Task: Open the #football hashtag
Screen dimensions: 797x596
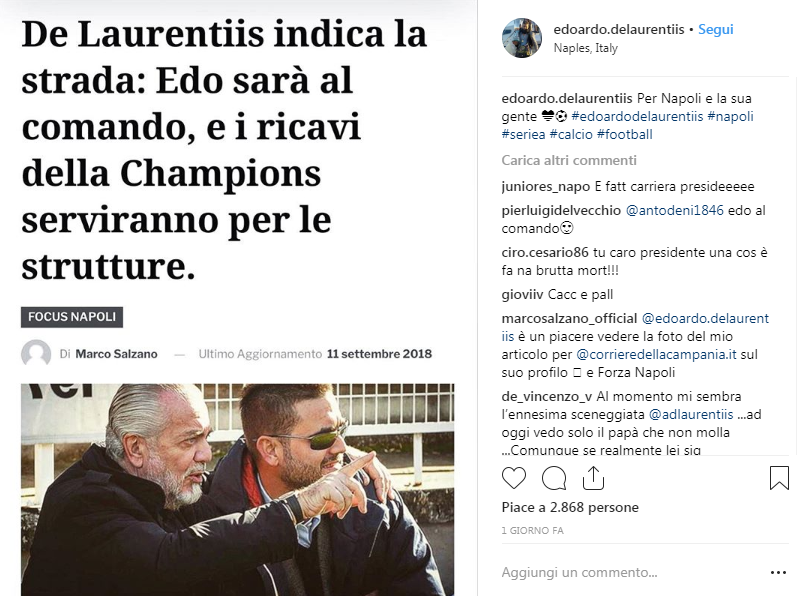Action: tap(625, 135)
